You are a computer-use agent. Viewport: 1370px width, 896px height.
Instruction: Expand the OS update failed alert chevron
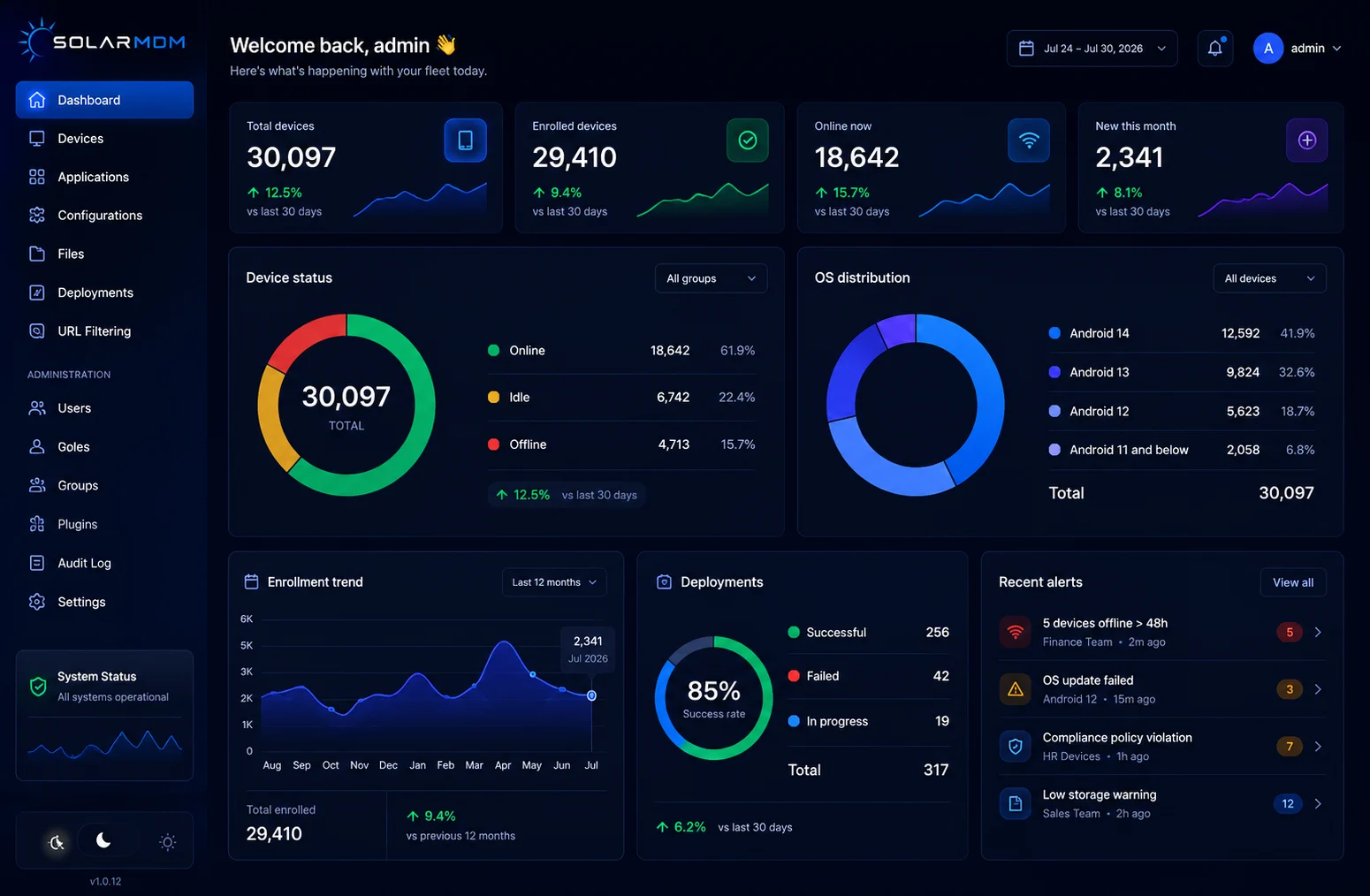[x=1318, y=689]
